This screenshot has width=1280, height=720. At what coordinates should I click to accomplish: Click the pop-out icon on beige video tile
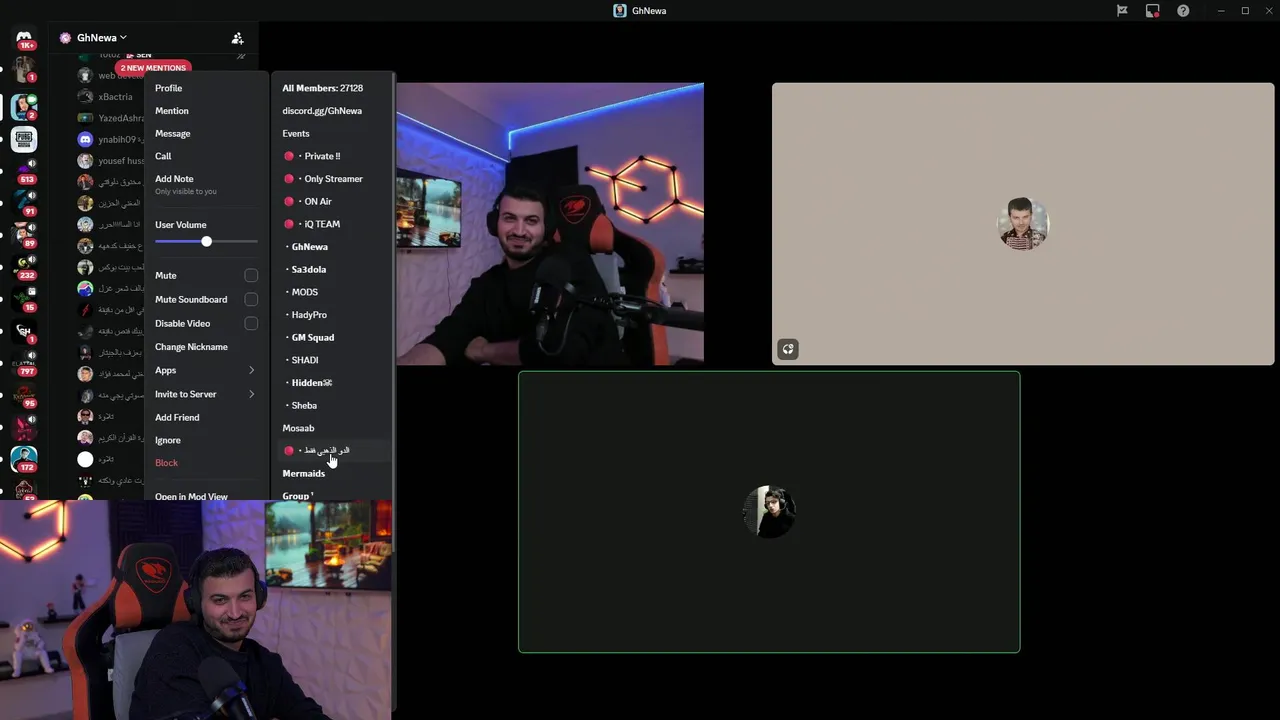pos(788,349)
